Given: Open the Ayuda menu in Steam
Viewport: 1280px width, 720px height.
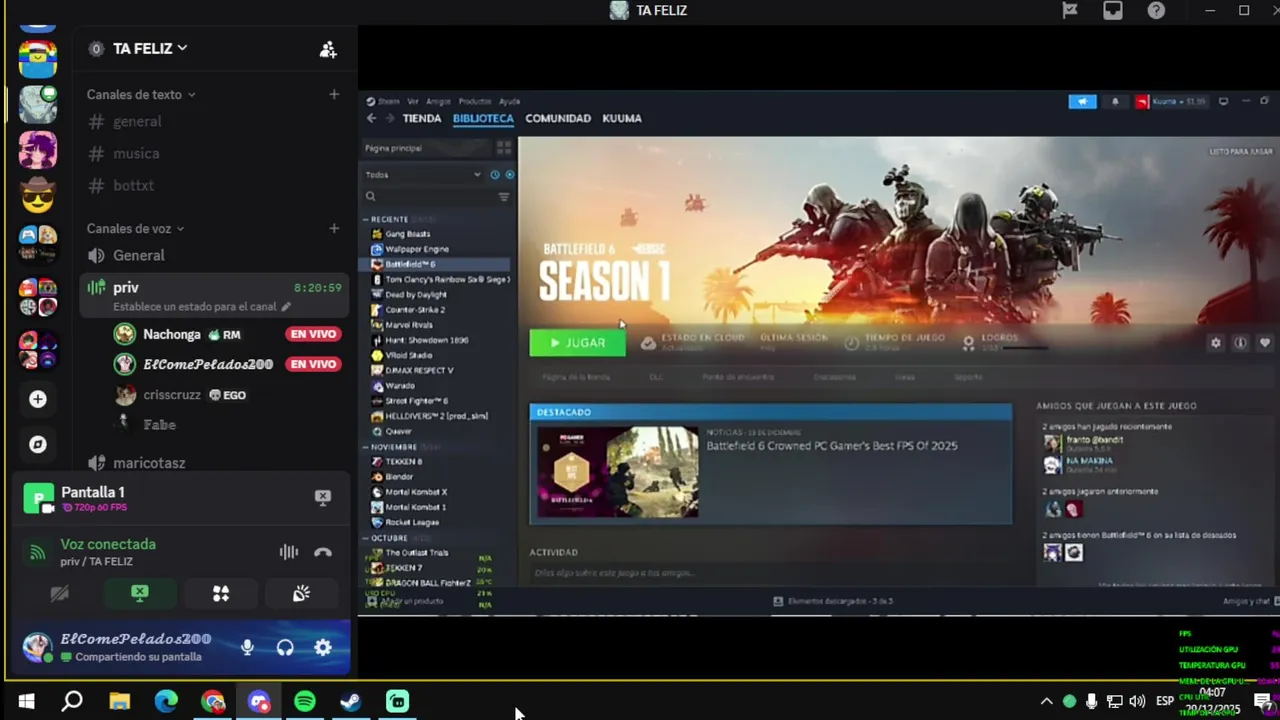Looking at the screenshot, I should point(509,101).
